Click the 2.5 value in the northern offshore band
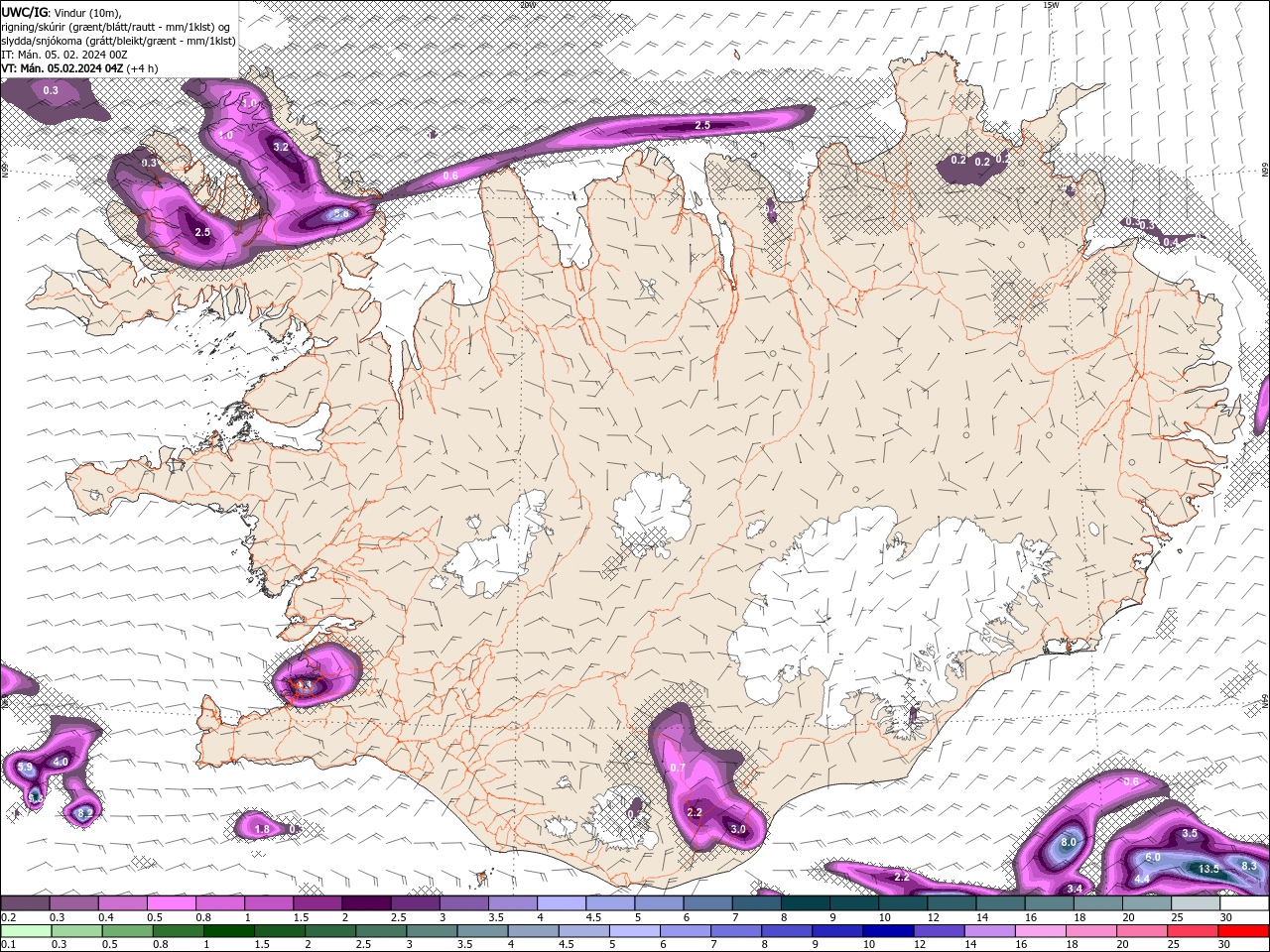 click(x=702, y=125)
